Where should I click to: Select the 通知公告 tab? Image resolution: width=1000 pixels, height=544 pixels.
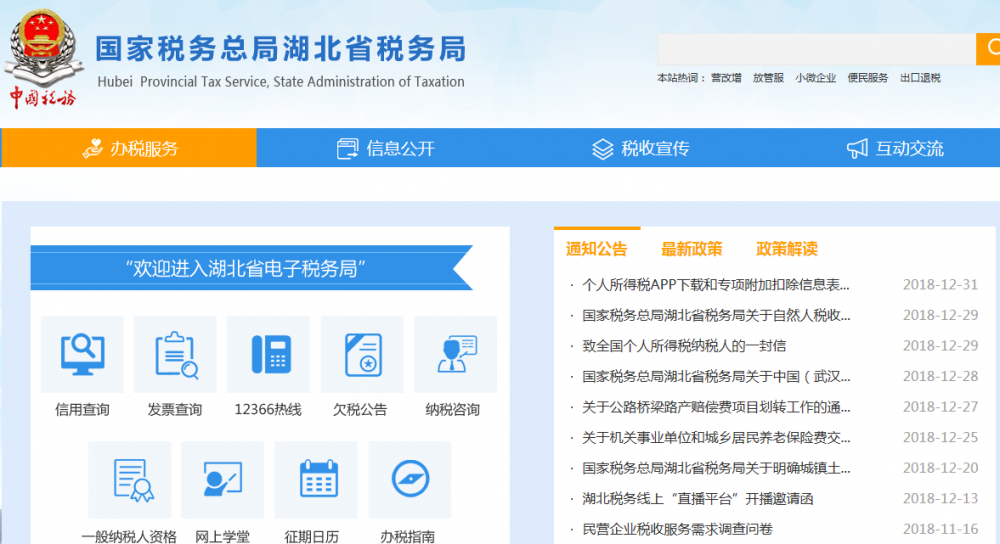click(x=597, y=249)
